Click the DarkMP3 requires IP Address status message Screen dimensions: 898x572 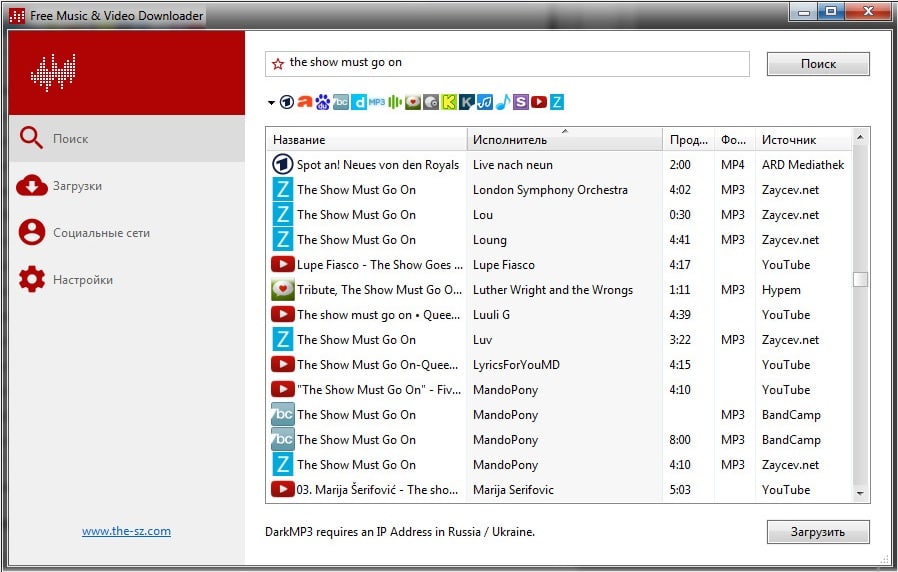pyautogui.click(x=400, y=532)
